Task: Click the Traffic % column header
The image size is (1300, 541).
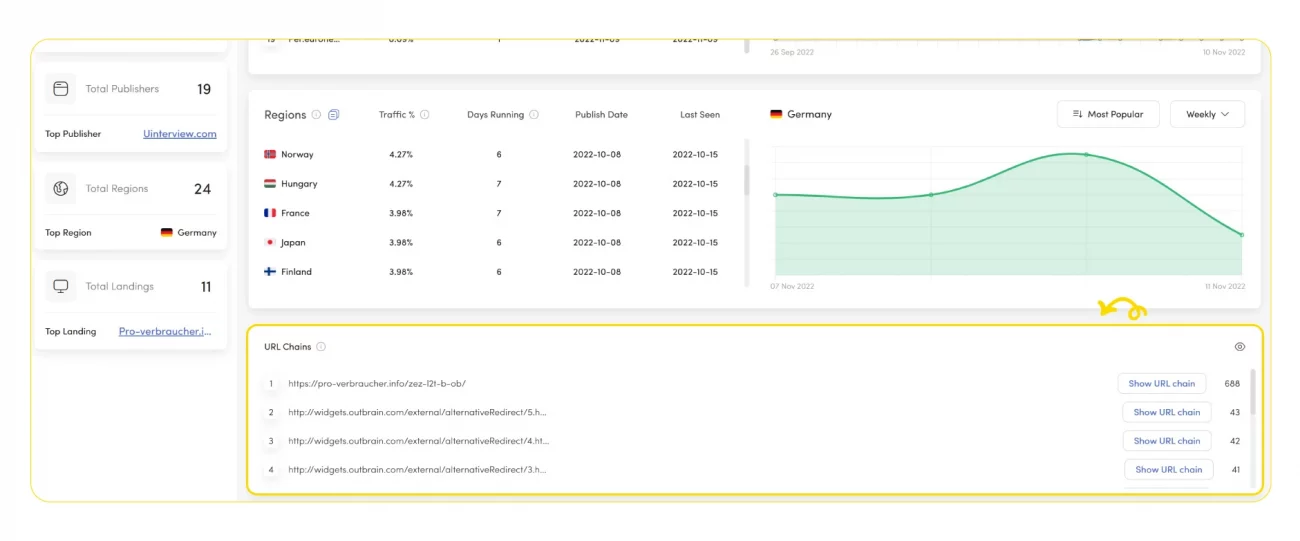Action: pyautogui.click(x=397, y=115)
